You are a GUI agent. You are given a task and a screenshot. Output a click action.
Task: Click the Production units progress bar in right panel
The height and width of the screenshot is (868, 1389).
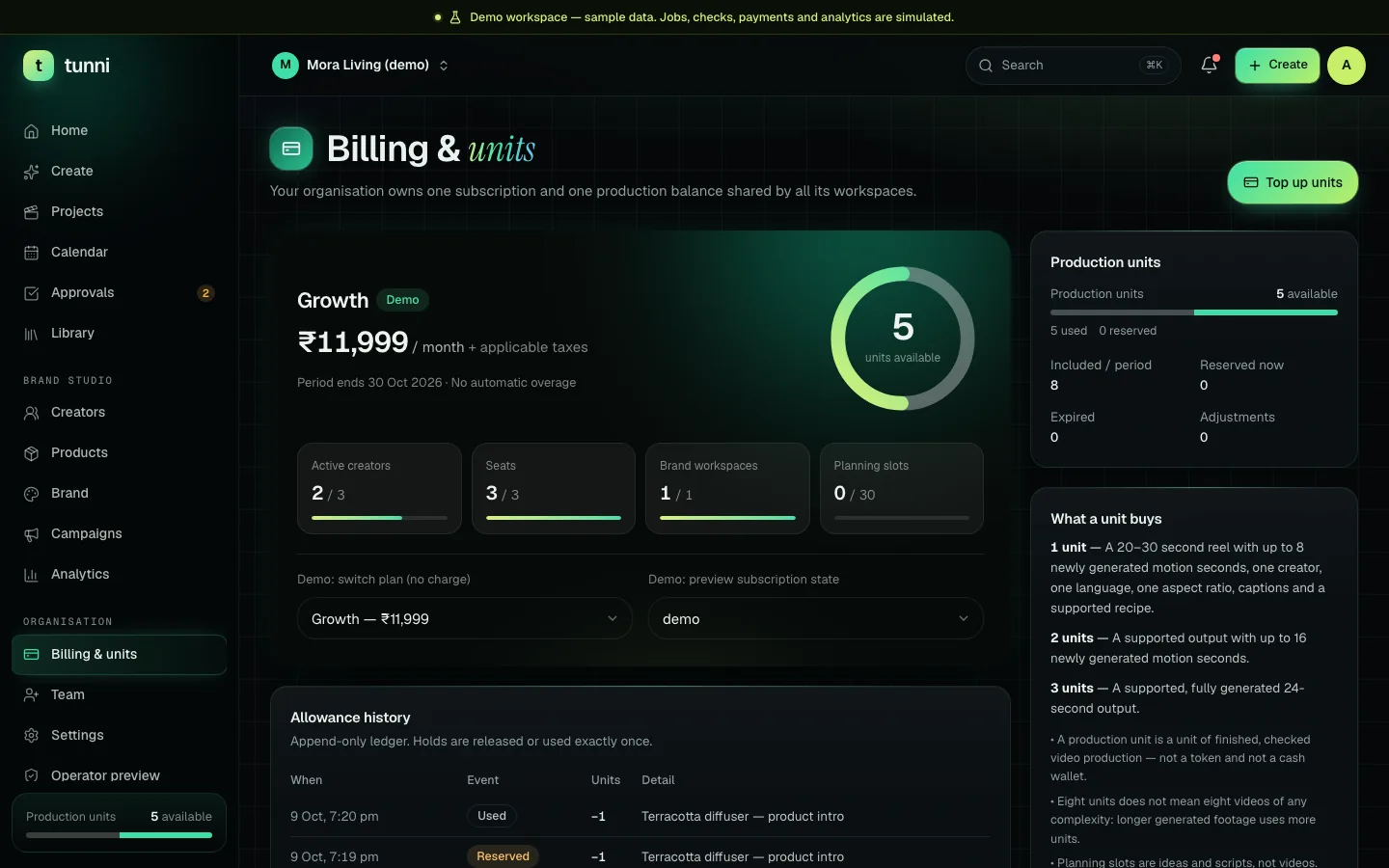[1194, 312]
